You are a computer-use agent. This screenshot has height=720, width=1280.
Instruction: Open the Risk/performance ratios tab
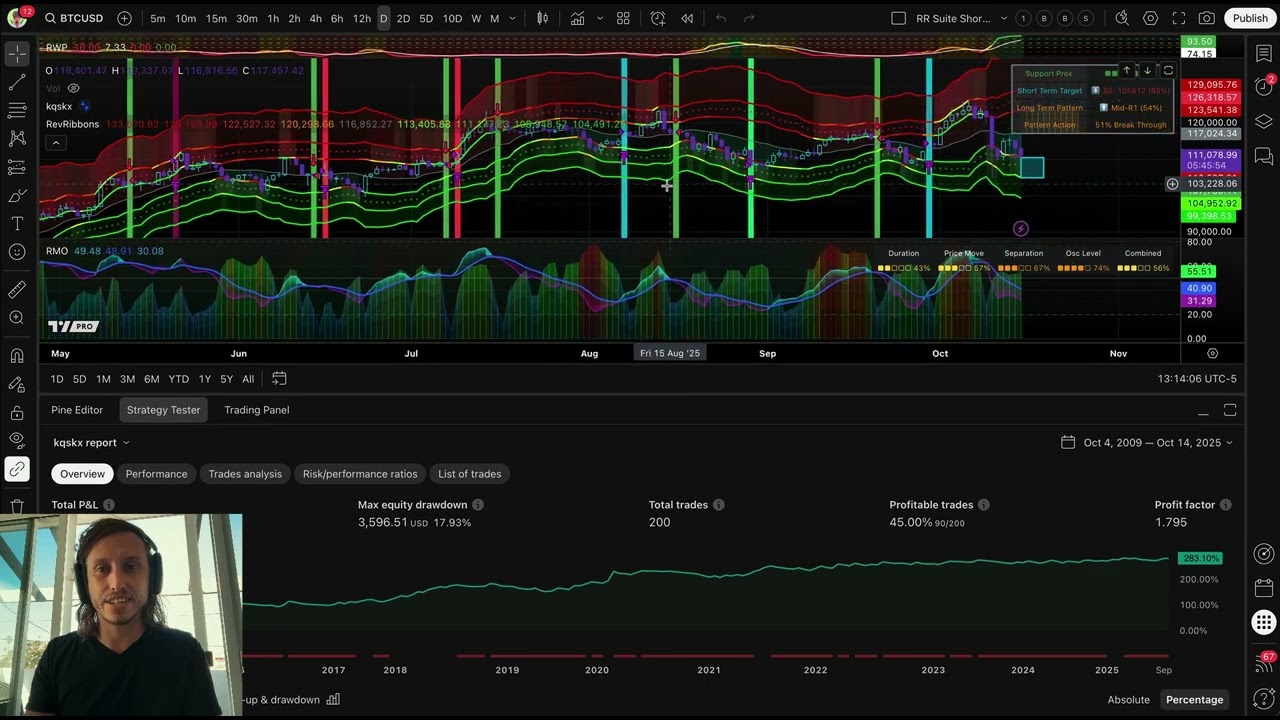coord(360,474)
